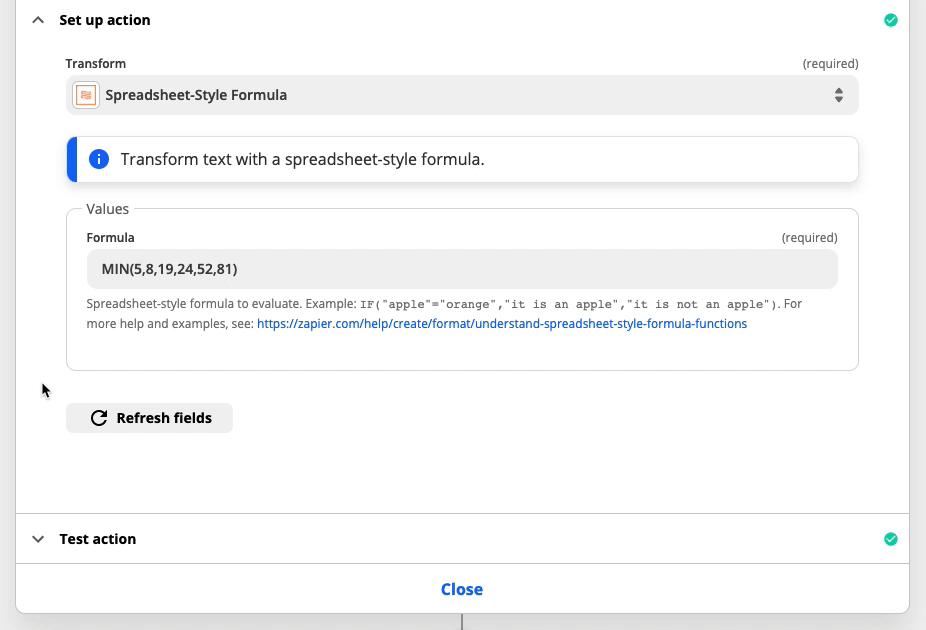Click the blue info icon
926x630 pixels.
click(x=99, y=159)
